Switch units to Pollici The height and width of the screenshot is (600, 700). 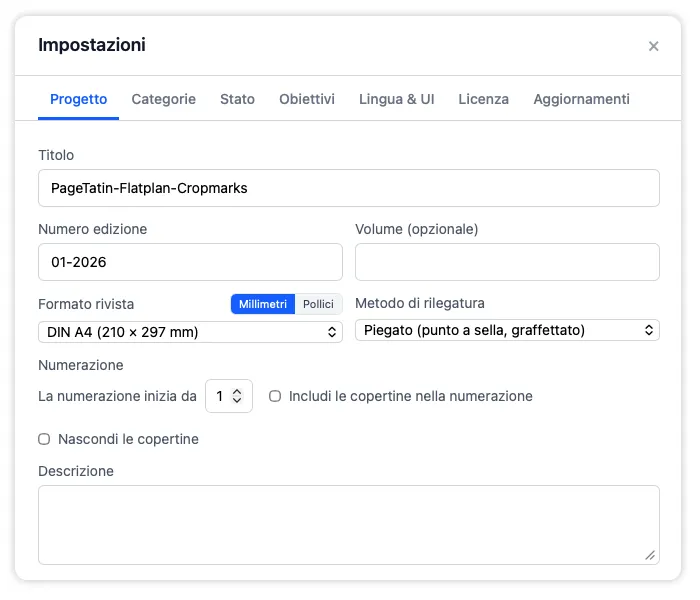(x=318, y=304)
